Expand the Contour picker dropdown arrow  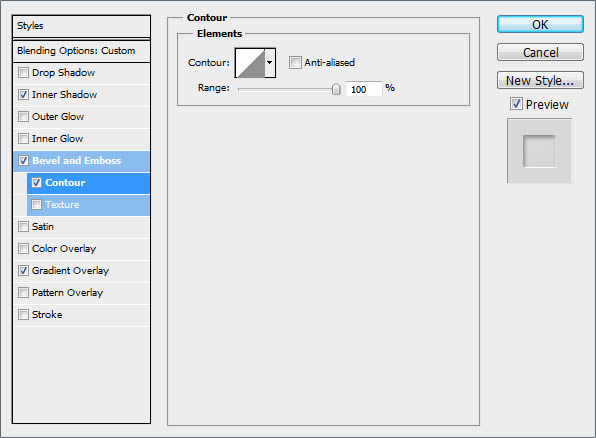click(x=270, y=63)
